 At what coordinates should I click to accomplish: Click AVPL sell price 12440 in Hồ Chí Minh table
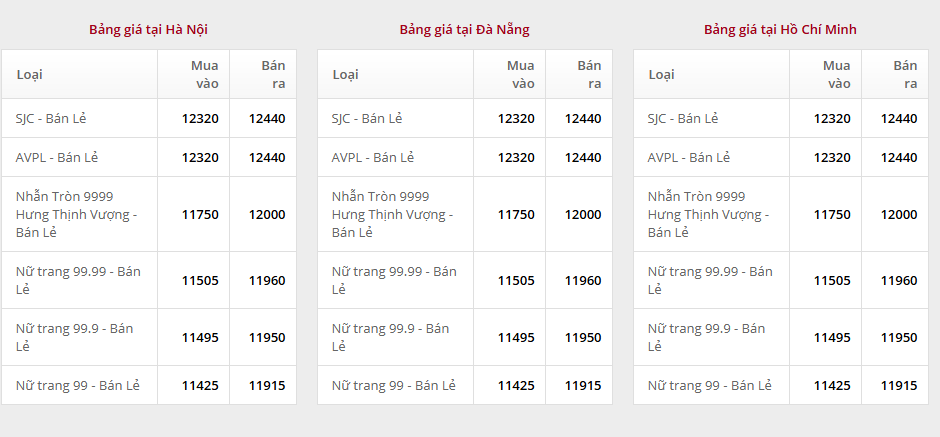[898, 157]
